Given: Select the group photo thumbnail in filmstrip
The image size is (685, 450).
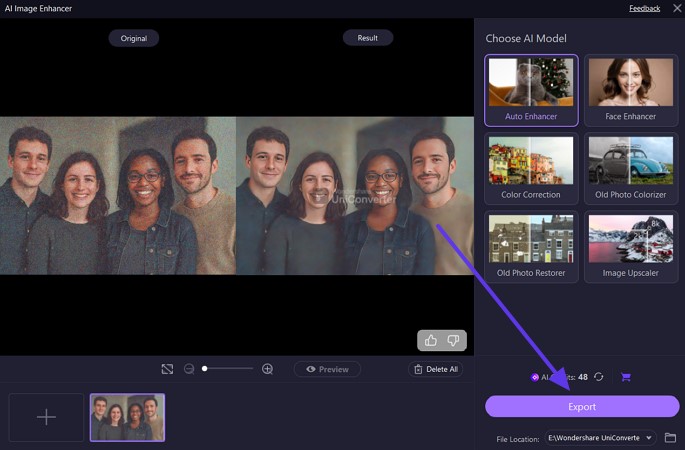Looking at the screenshot, I should pos(128,417).
